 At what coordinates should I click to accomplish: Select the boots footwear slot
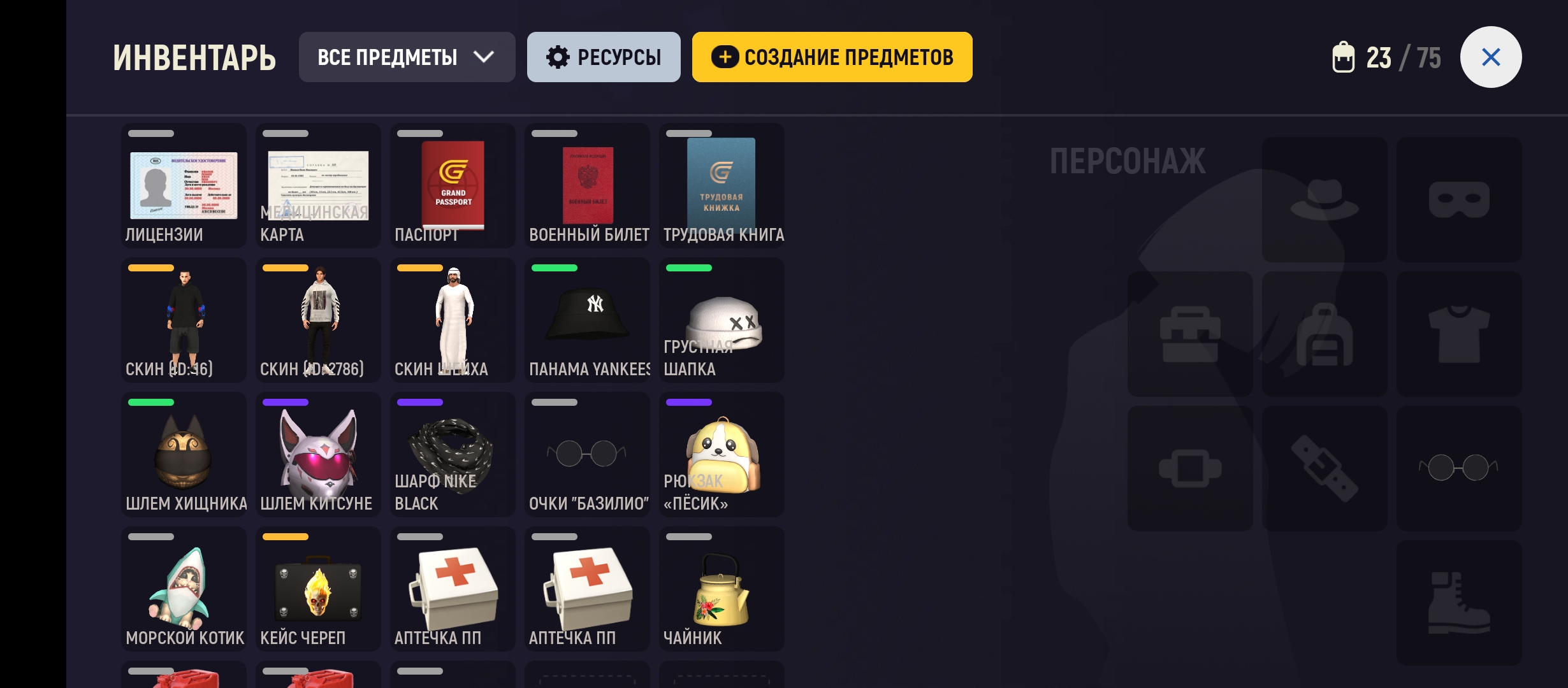(1459, 603)
